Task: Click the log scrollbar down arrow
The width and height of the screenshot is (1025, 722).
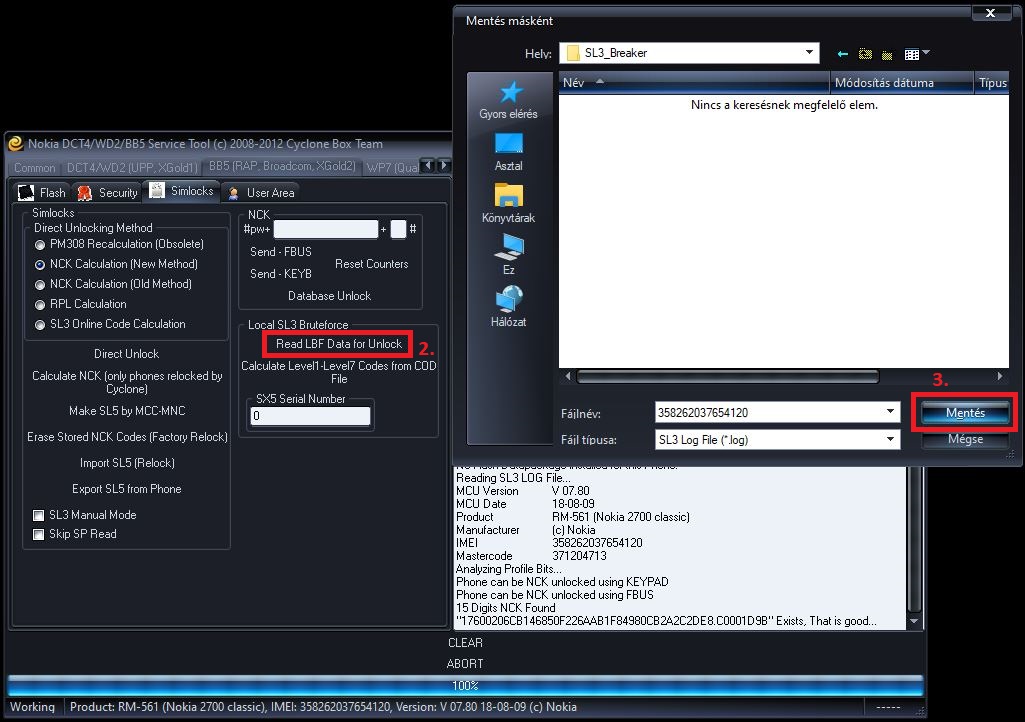Action: [914, 621]
